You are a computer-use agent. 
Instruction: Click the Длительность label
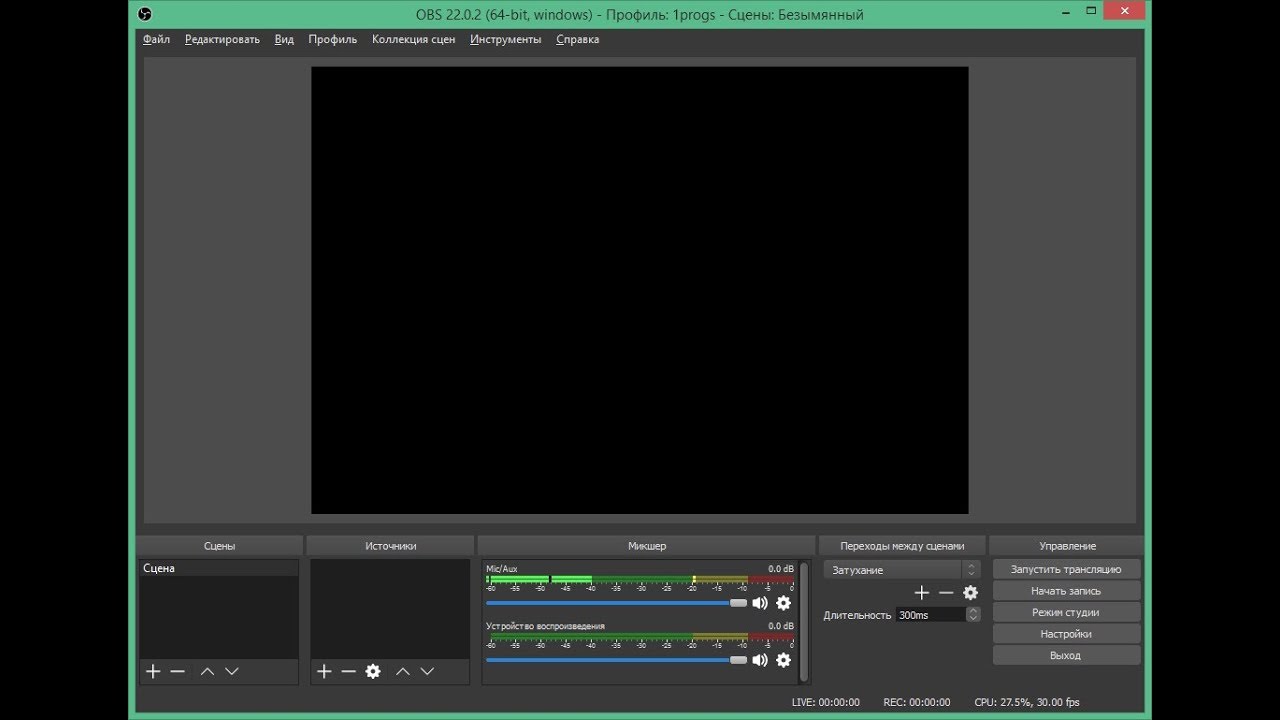coord(857,615)
